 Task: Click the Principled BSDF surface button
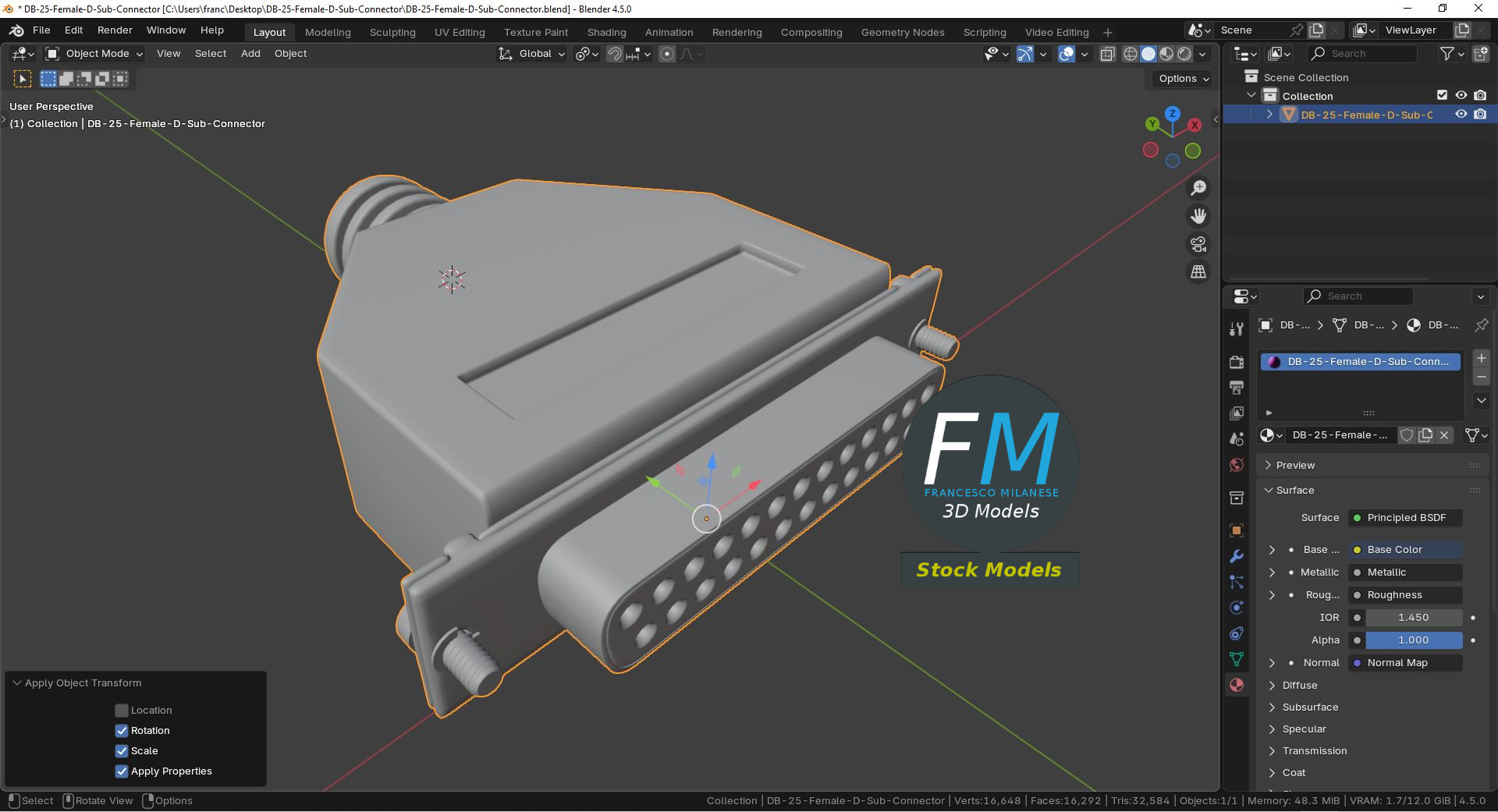click(1405, 518)
